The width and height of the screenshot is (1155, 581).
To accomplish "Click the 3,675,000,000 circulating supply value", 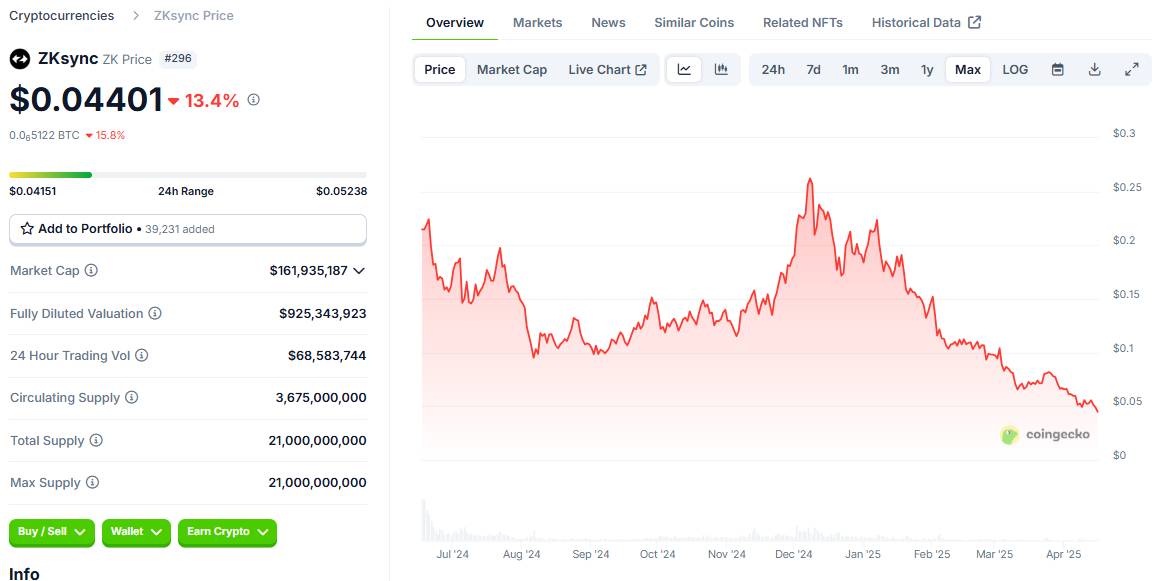I will click(321, 398).
